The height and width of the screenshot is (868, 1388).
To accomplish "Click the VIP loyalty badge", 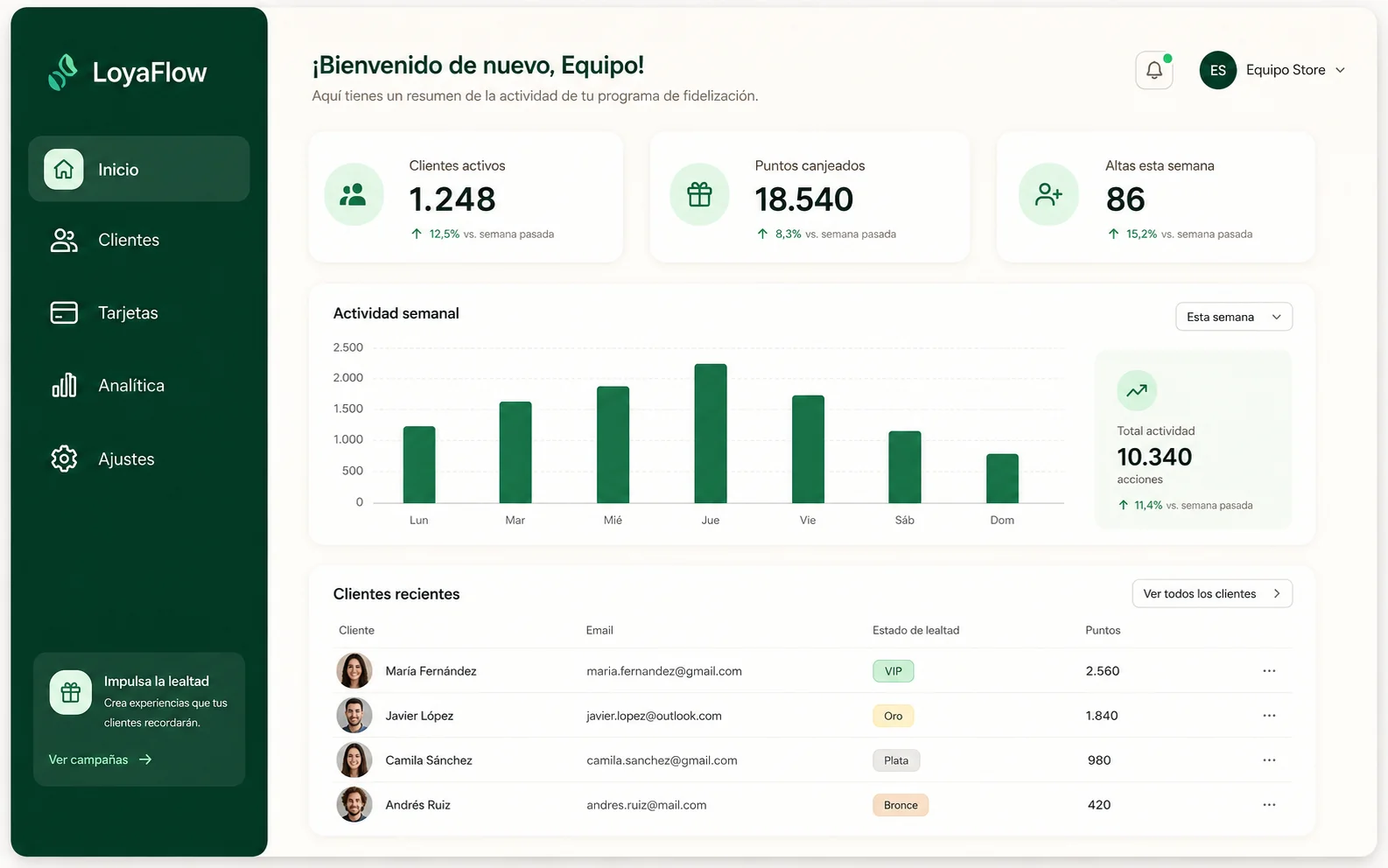I will tap(894, 671).
